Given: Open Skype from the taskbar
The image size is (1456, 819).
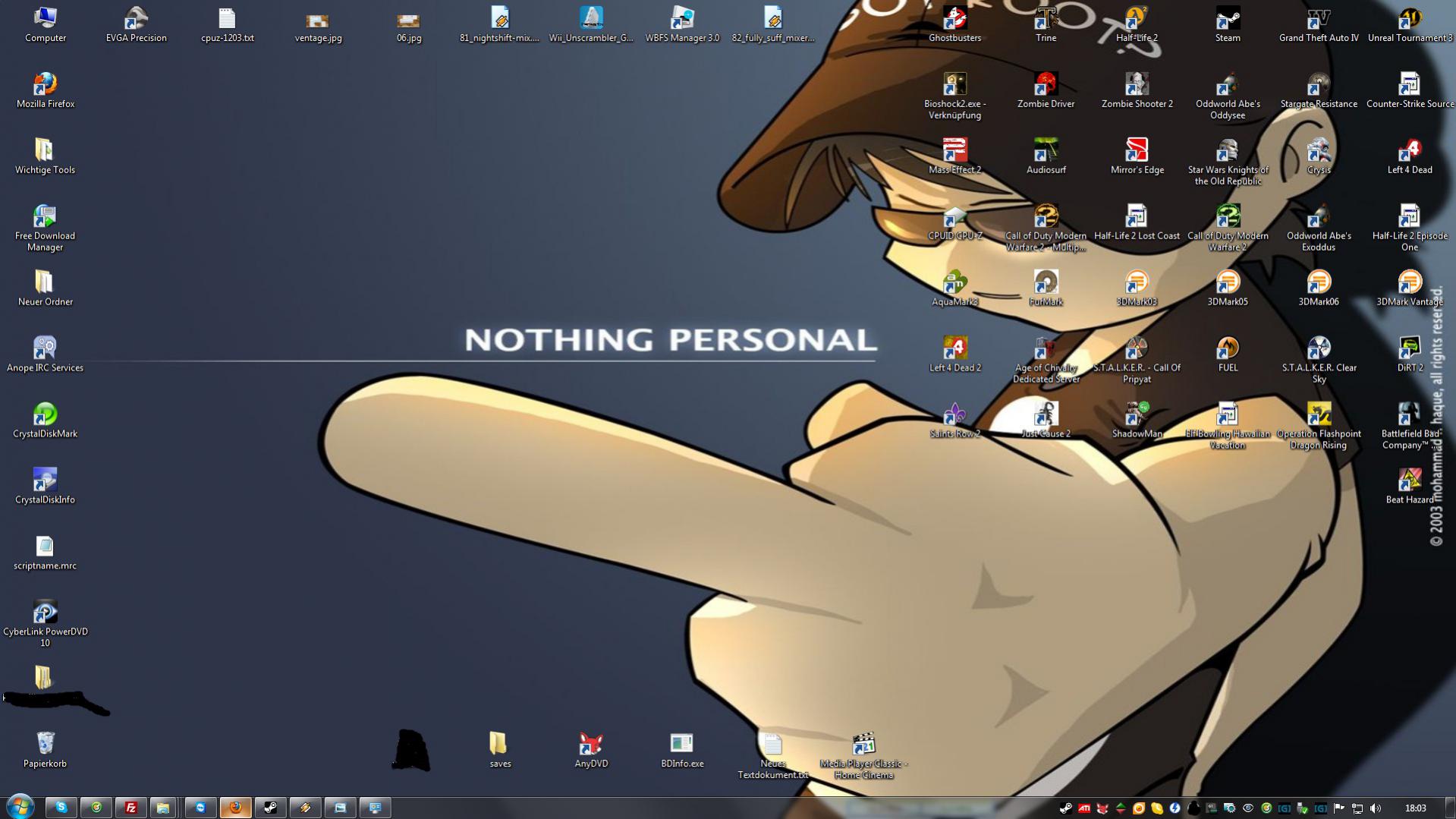Looking at the screenshot, I should coord(61,808).
